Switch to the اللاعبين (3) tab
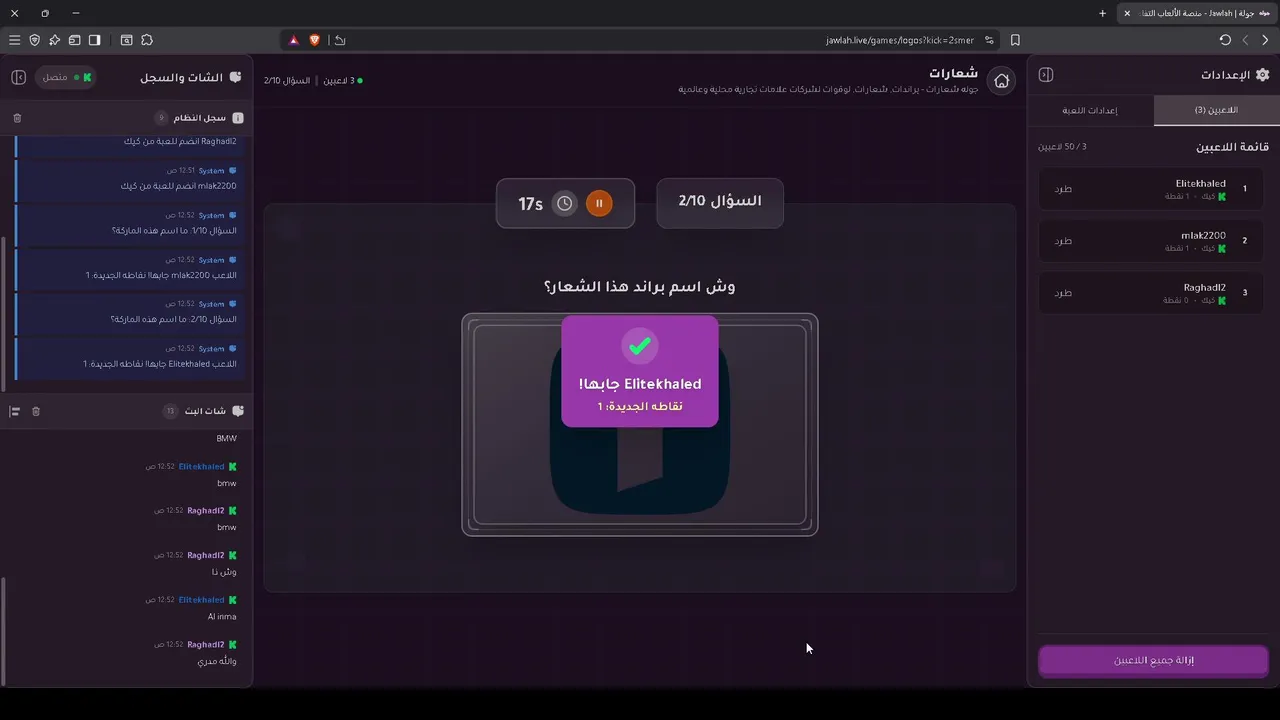 click(1216, 110)
